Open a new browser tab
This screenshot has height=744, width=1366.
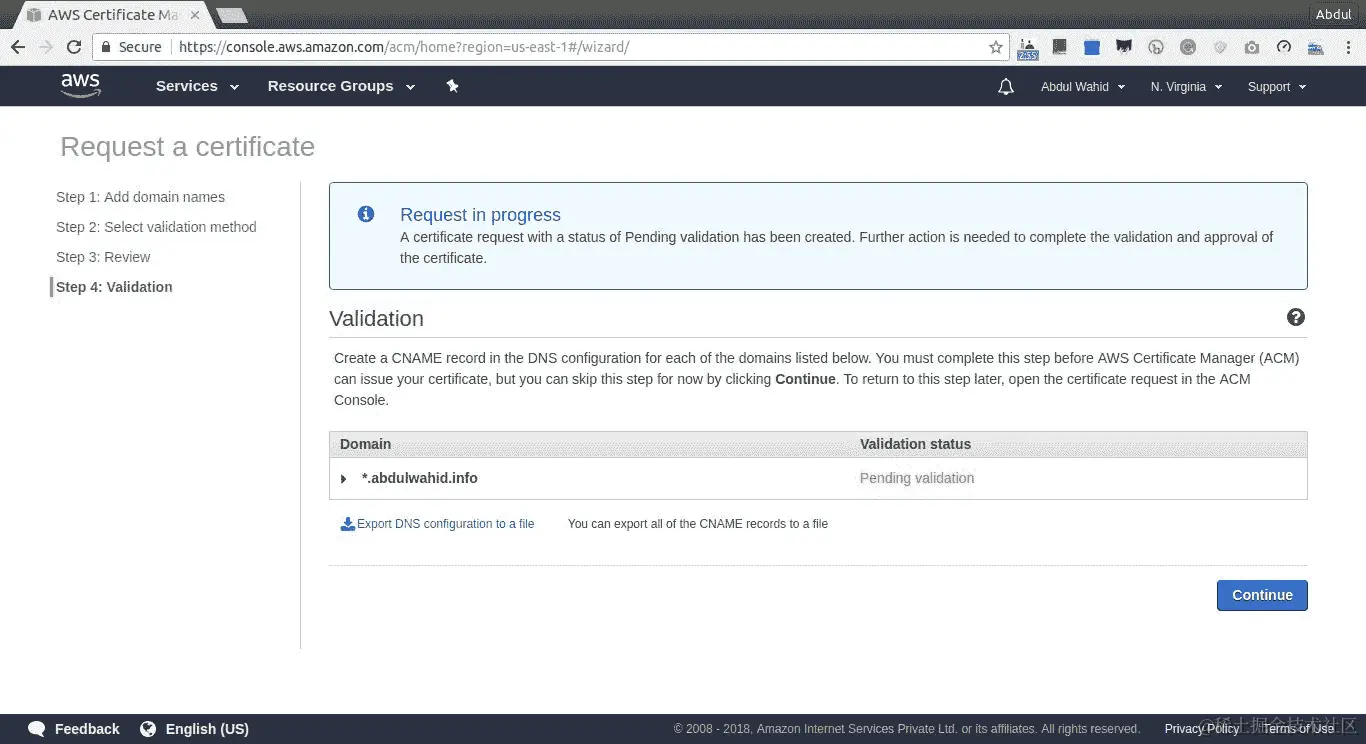tap(232, 15)
